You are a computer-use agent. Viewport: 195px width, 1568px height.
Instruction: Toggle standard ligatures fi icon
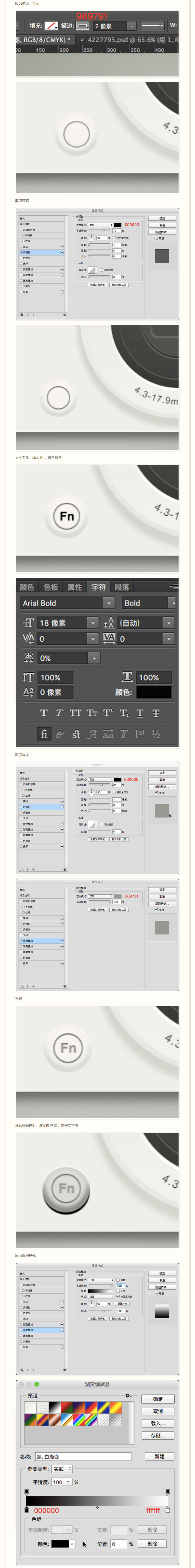click(44, 734)
